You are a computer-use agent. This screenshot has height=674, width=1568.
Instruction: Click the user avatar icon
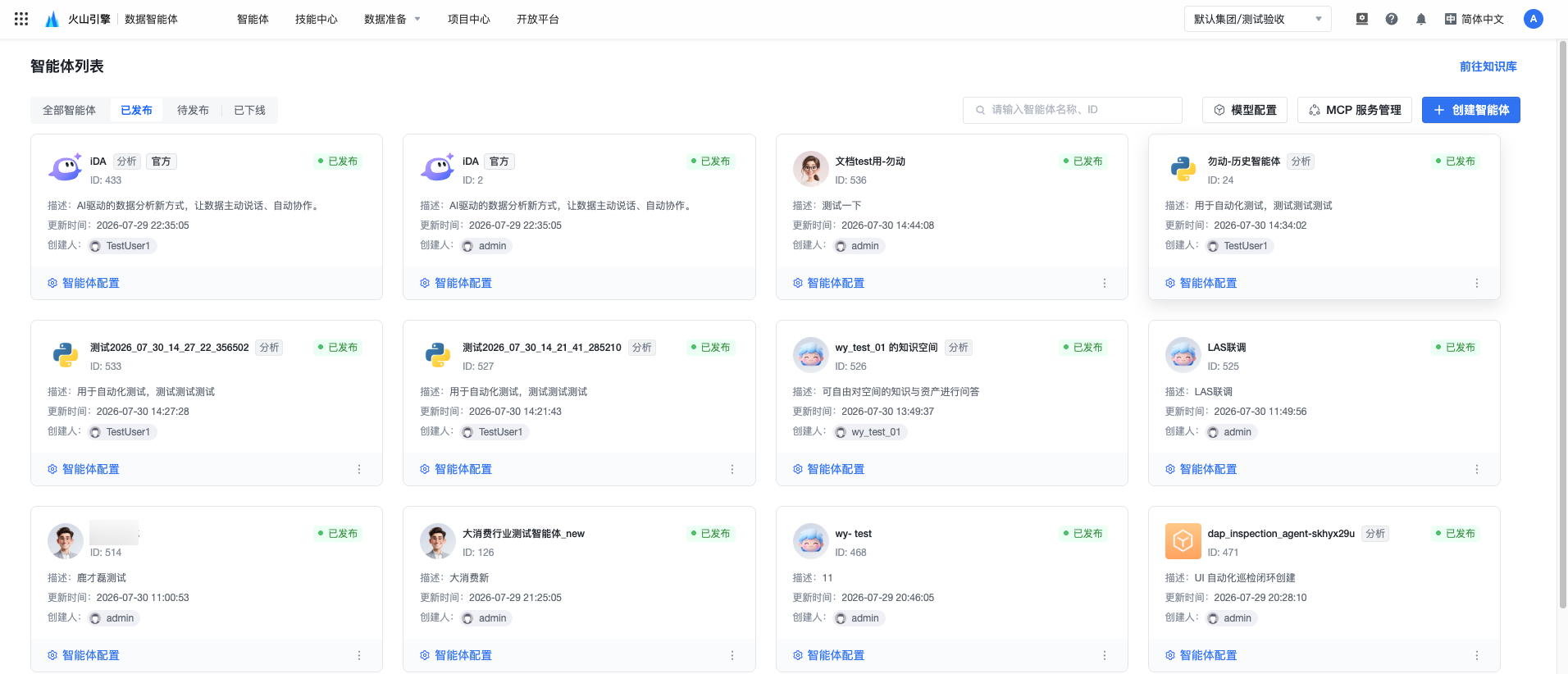click(x=1534, y=19)
